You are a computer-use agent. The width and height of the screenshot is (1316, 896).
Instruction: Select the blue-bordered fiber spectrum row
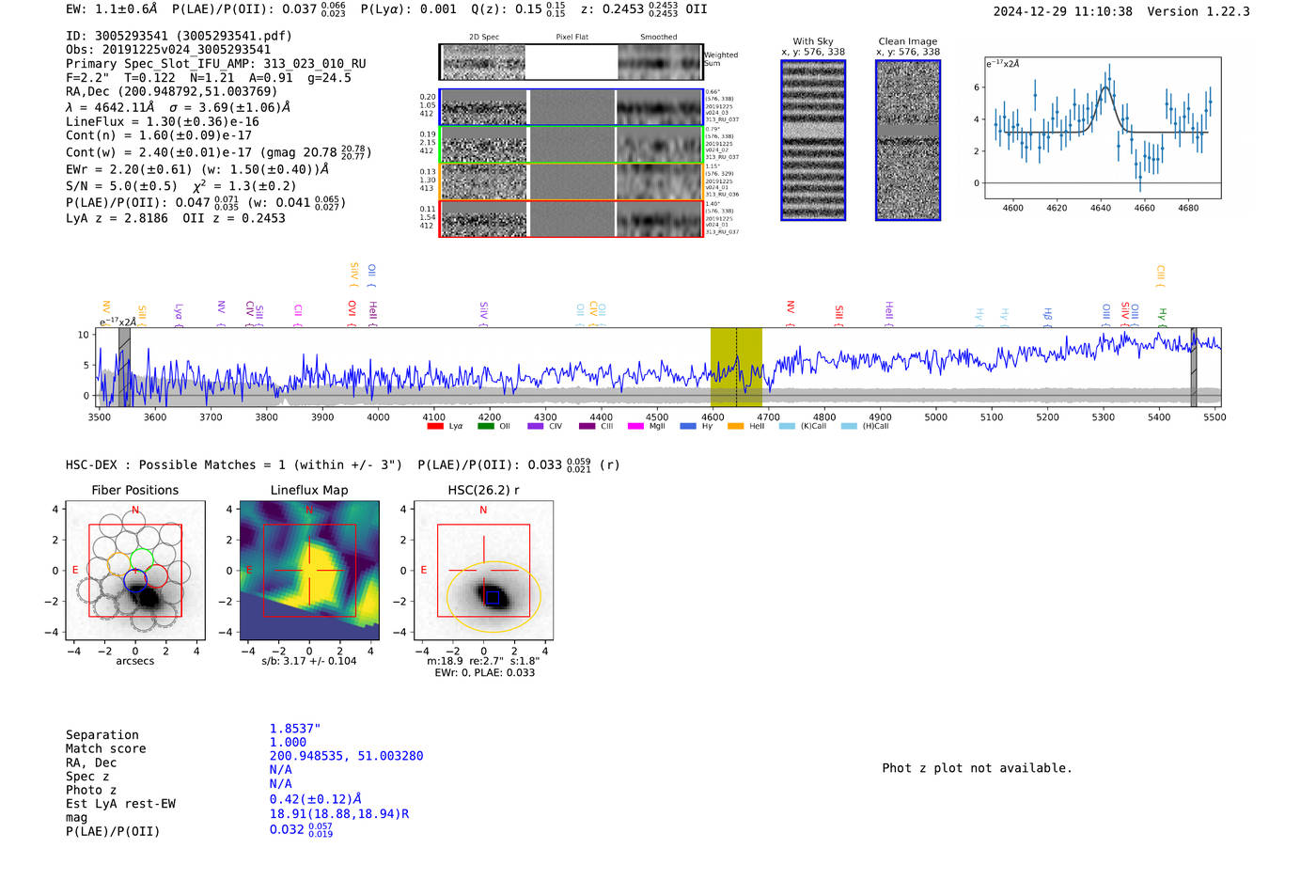click(x=571, y=107)
